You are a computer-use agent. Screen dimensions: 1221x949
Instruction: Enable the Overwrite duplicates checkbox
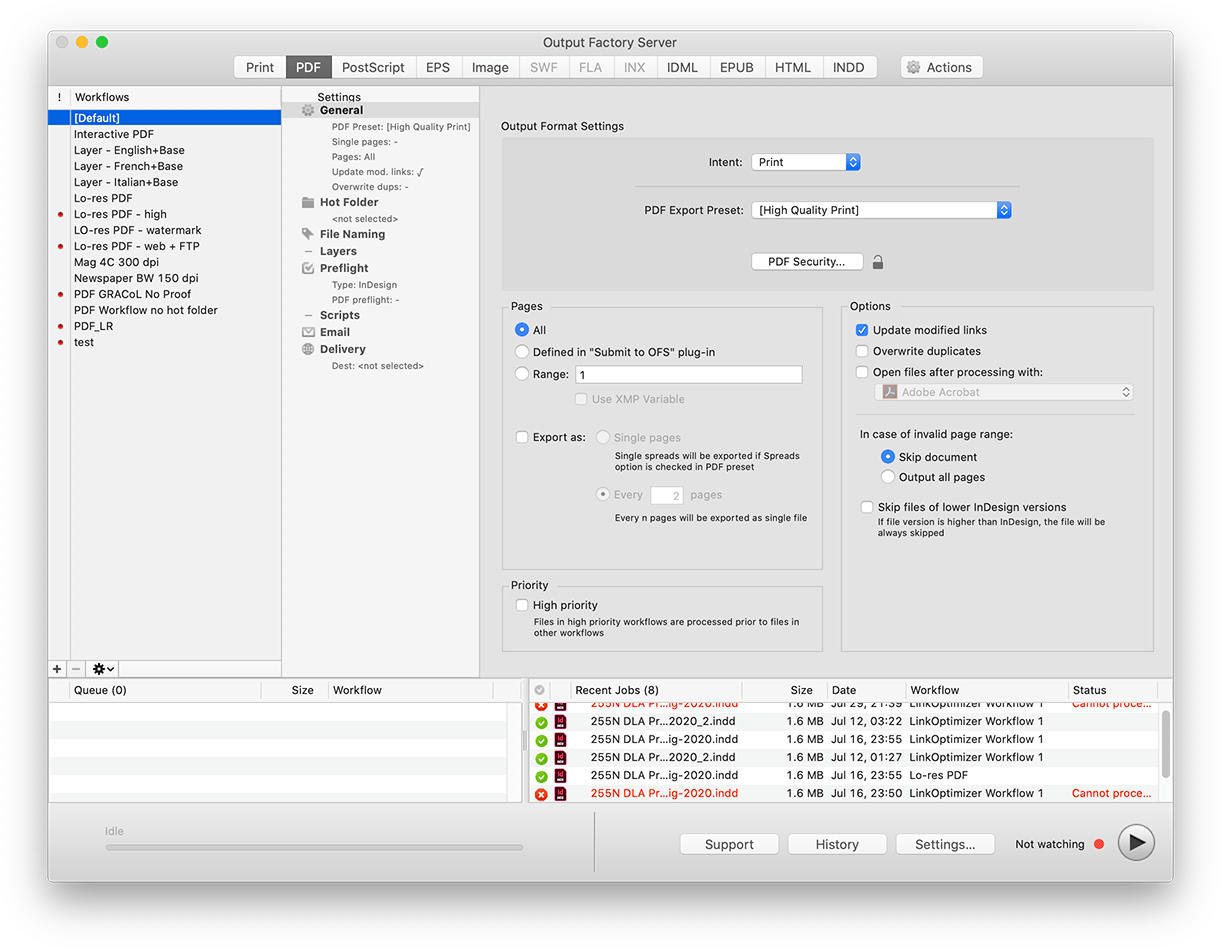tap(862, 351)
